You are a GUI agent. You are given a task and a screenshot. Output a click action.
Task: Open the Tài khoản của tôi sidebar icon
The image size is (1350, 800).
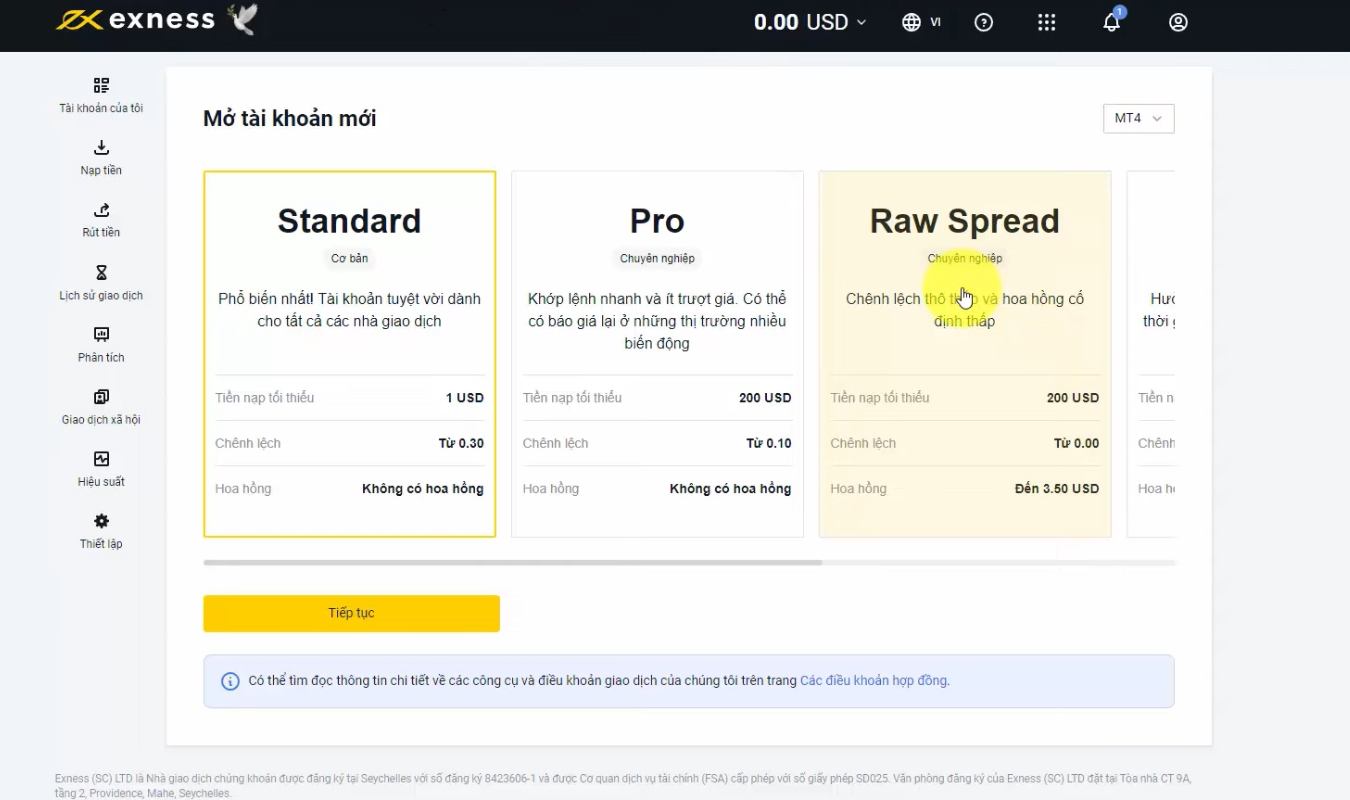click(x=101, y=86)
